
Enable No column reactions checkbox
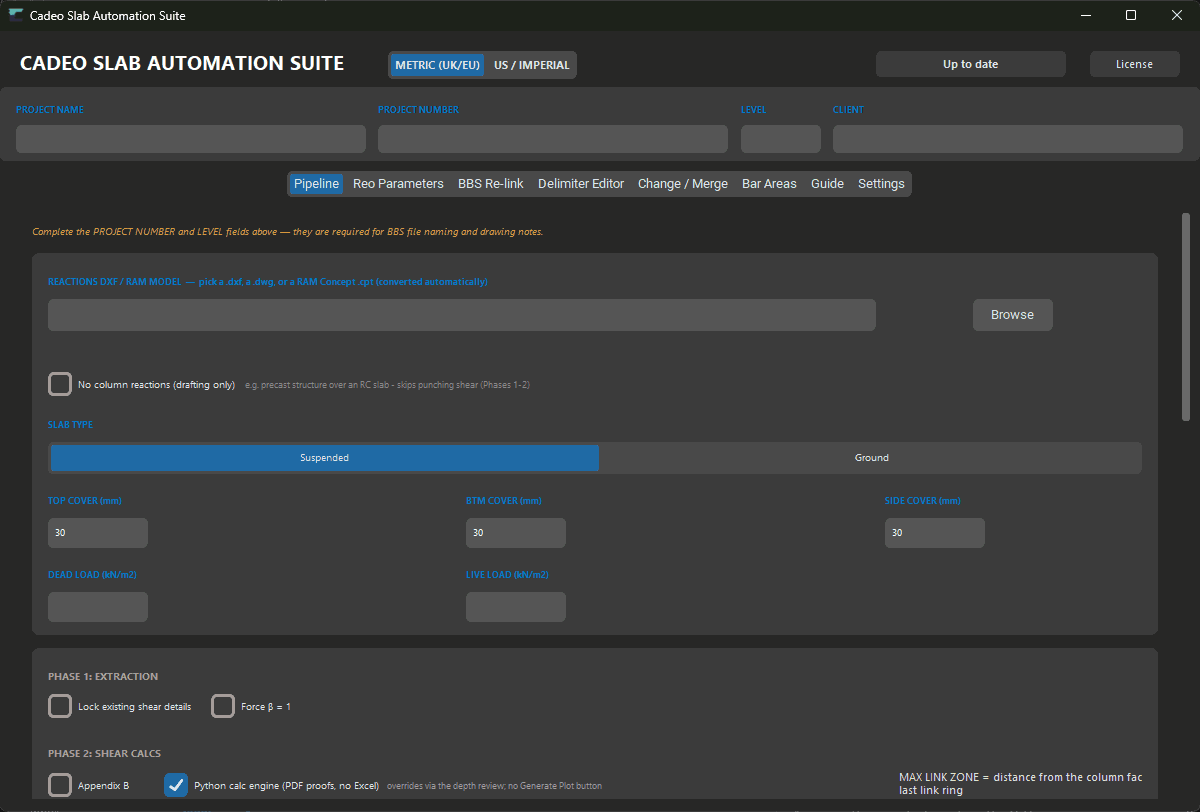(60, 384)
